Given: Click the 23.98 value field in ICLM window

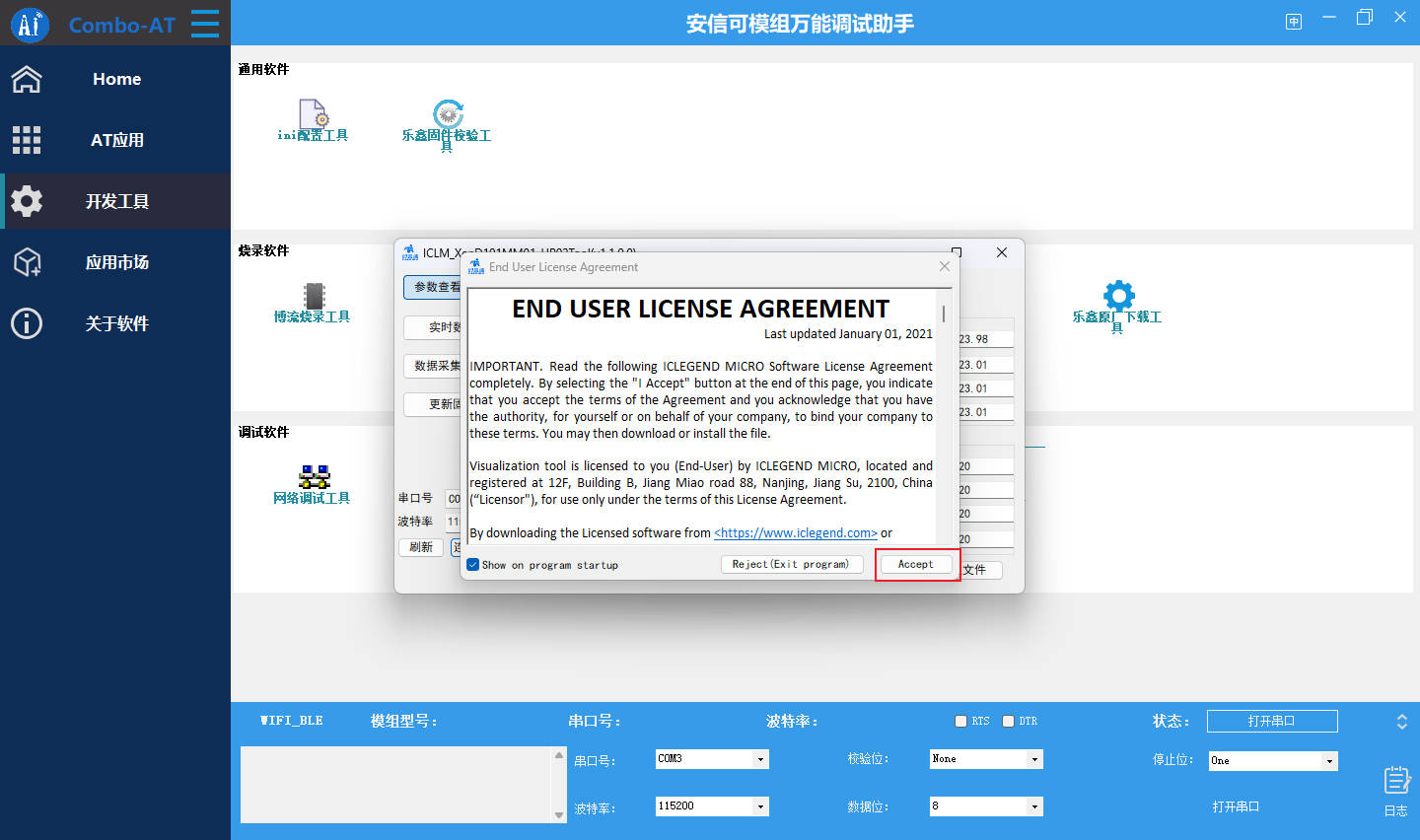Looking at the screenshot, I should point(985,339).
